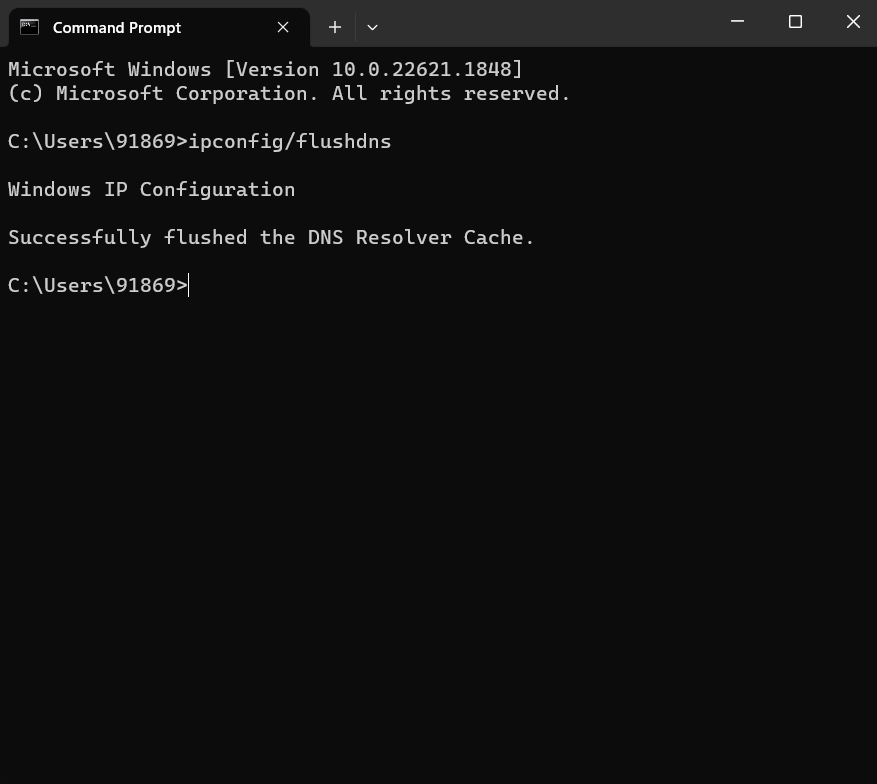The image size is (877, 784).
Task: Click the C:\Users\91869 prompt text
Action: 90,285
